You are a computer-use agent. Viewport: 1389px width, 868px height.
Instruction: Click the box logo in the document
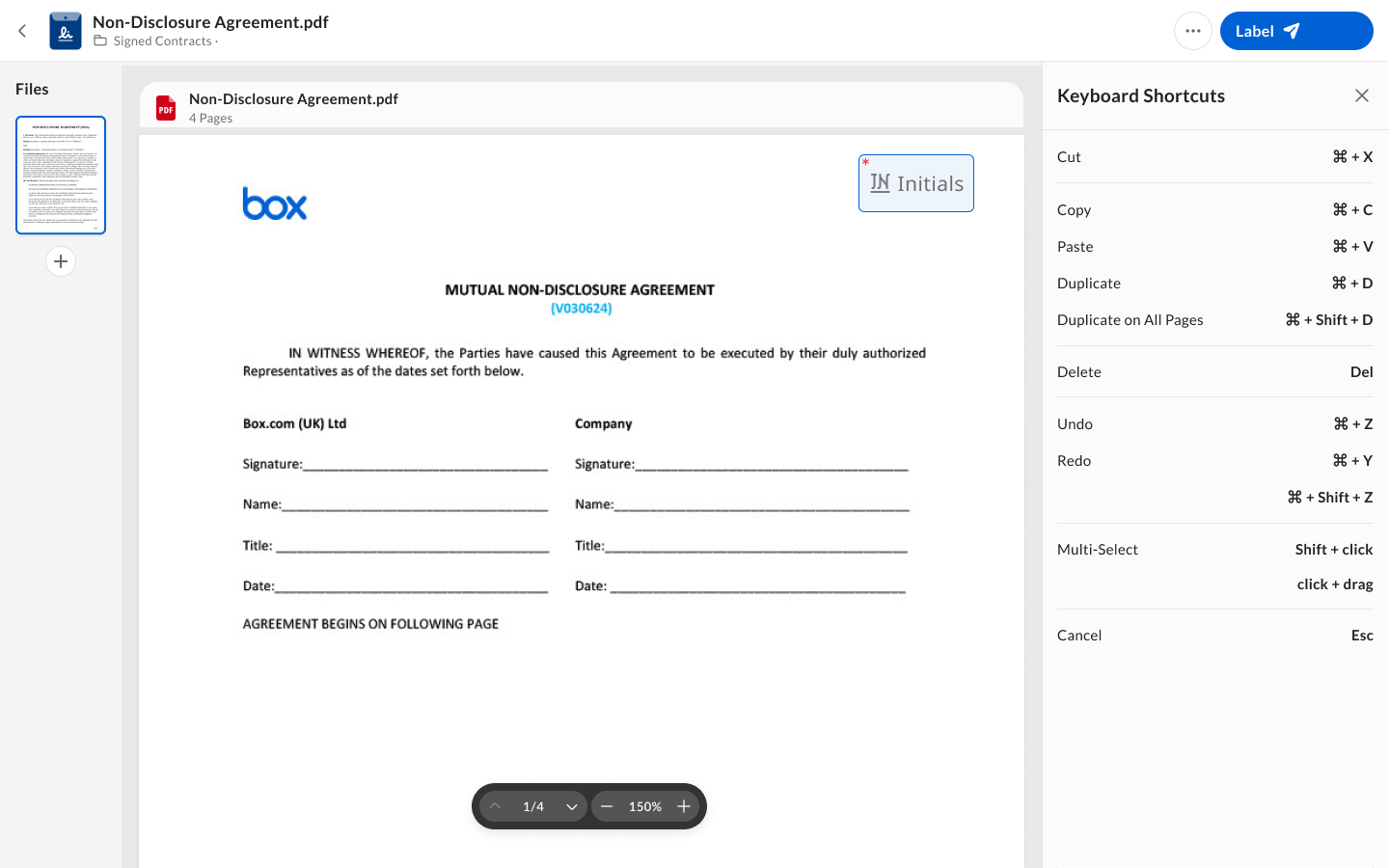(x=275, y=203)
